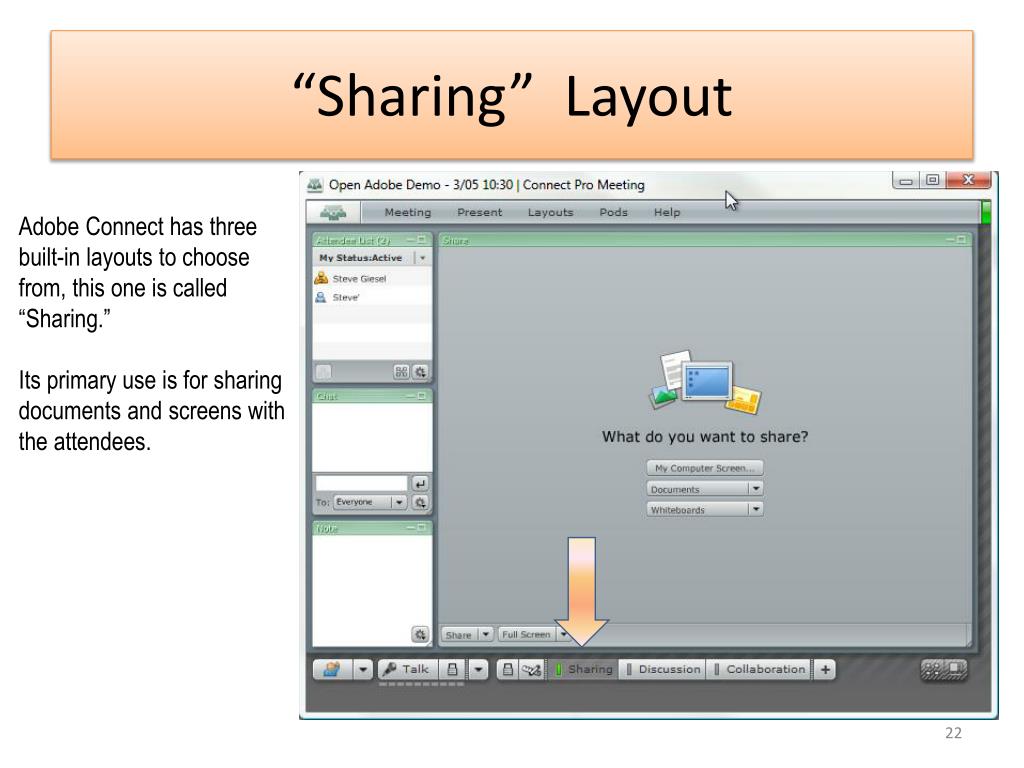
Task: Minimize the Share pod
Action: coord(951,240)
